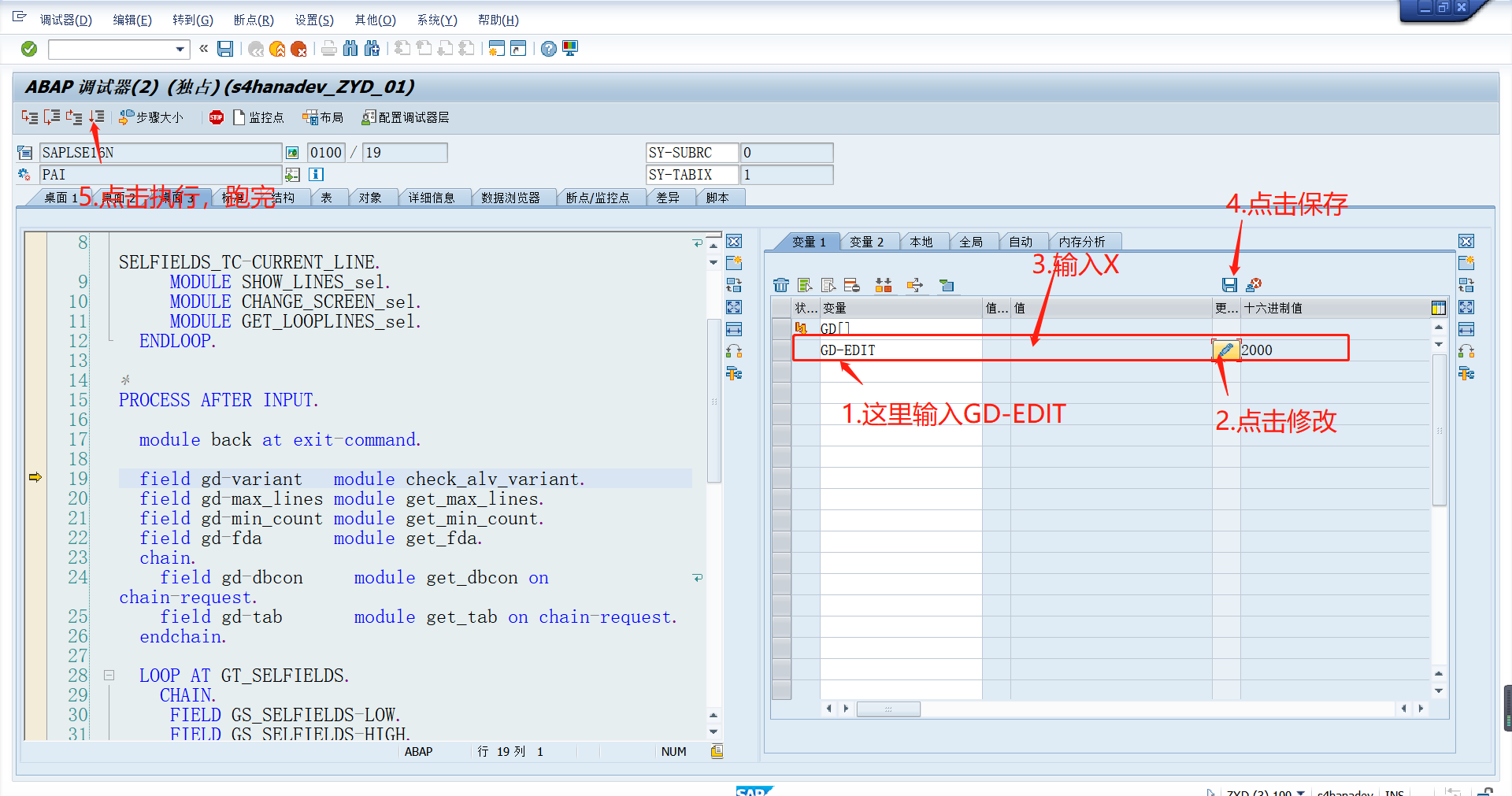
Task: Click the screen number icon beside 0100
Action: 292,153
